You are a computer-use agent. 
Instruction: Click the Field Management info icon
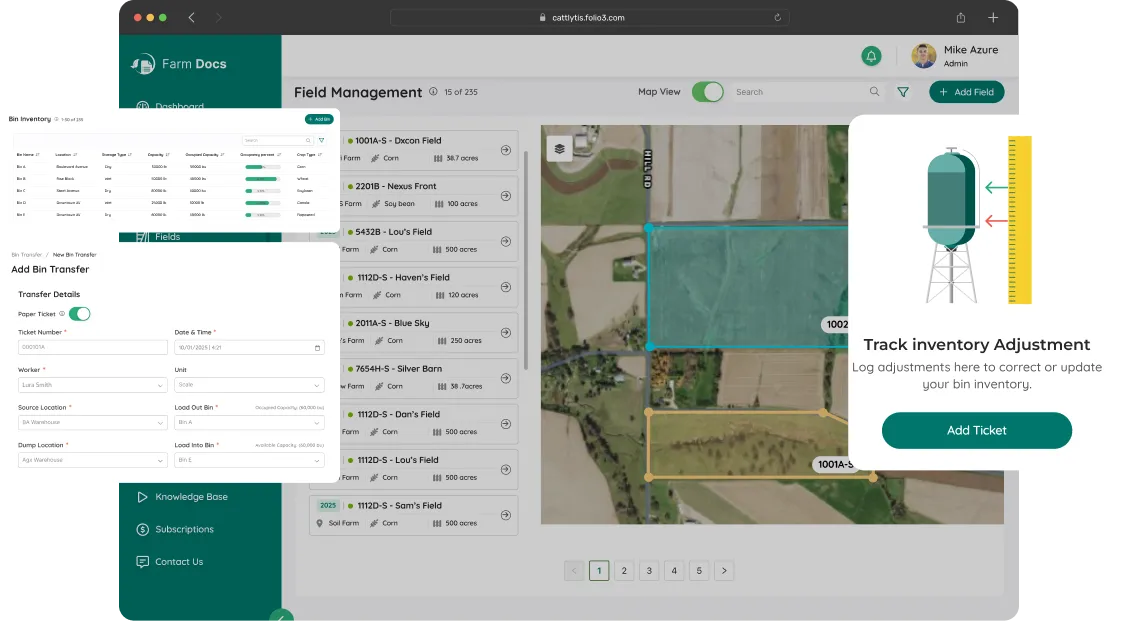tap(433, 92)
